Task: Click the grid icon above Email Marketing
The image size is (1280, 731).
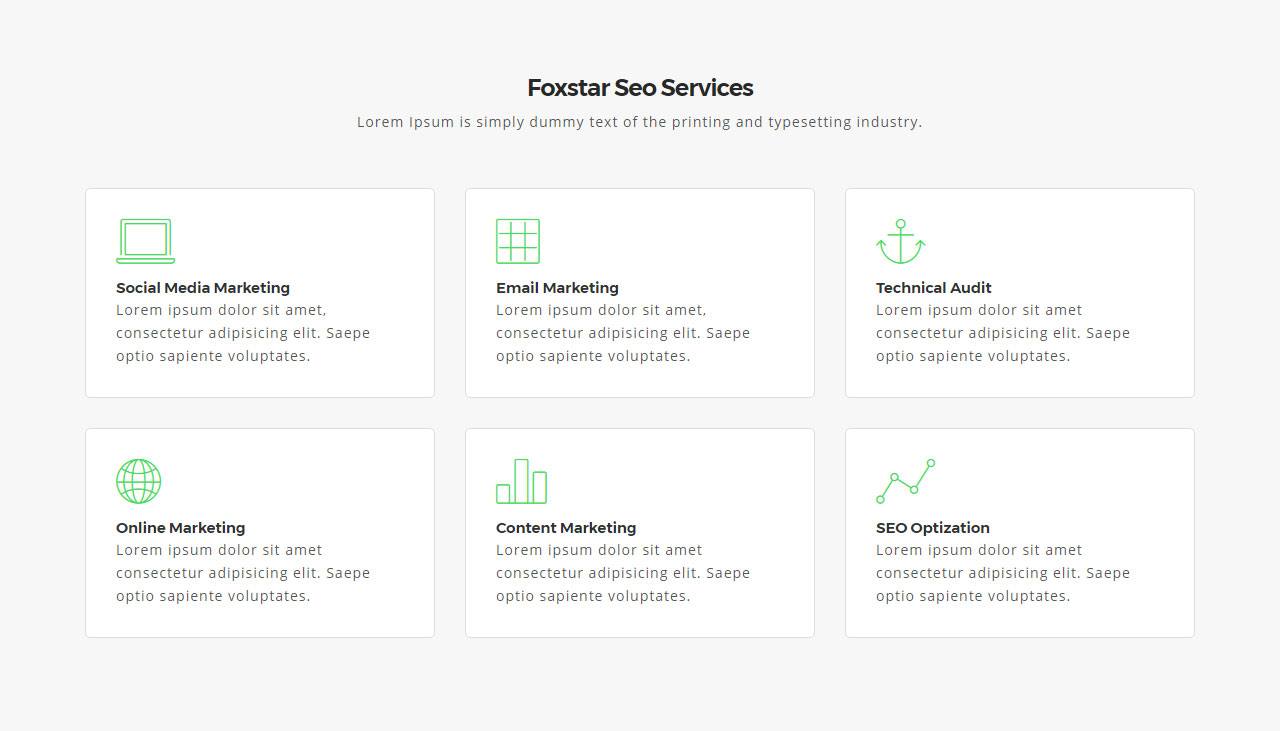Action: 518,241
